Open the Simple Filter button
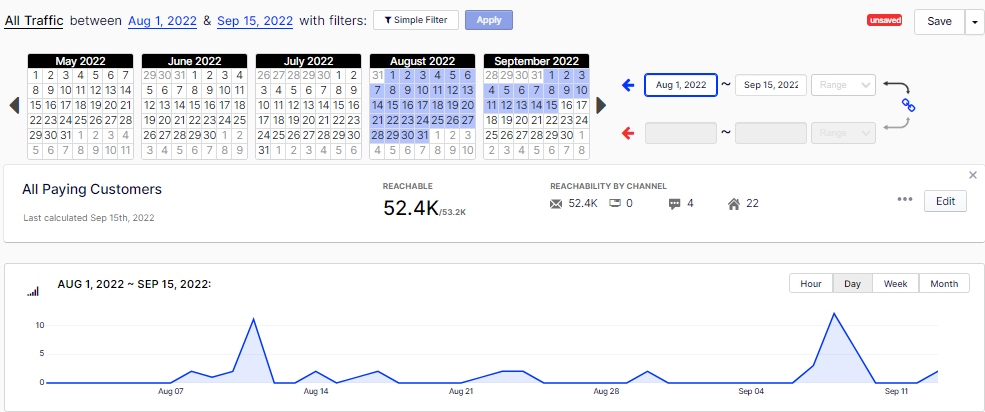The height and width of the screenshot is (412, 985). [416, 20]
